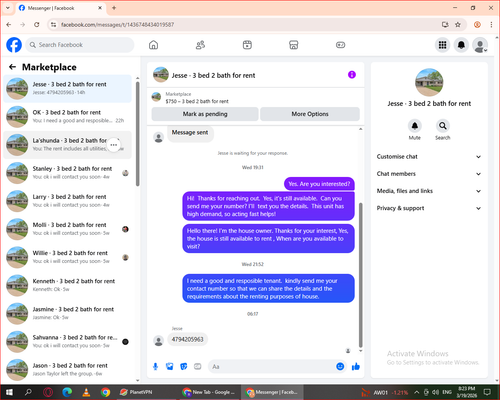Mute conversation with the bell icon
The height and width of the screenshot is (400, 500).
click(415, 126)
